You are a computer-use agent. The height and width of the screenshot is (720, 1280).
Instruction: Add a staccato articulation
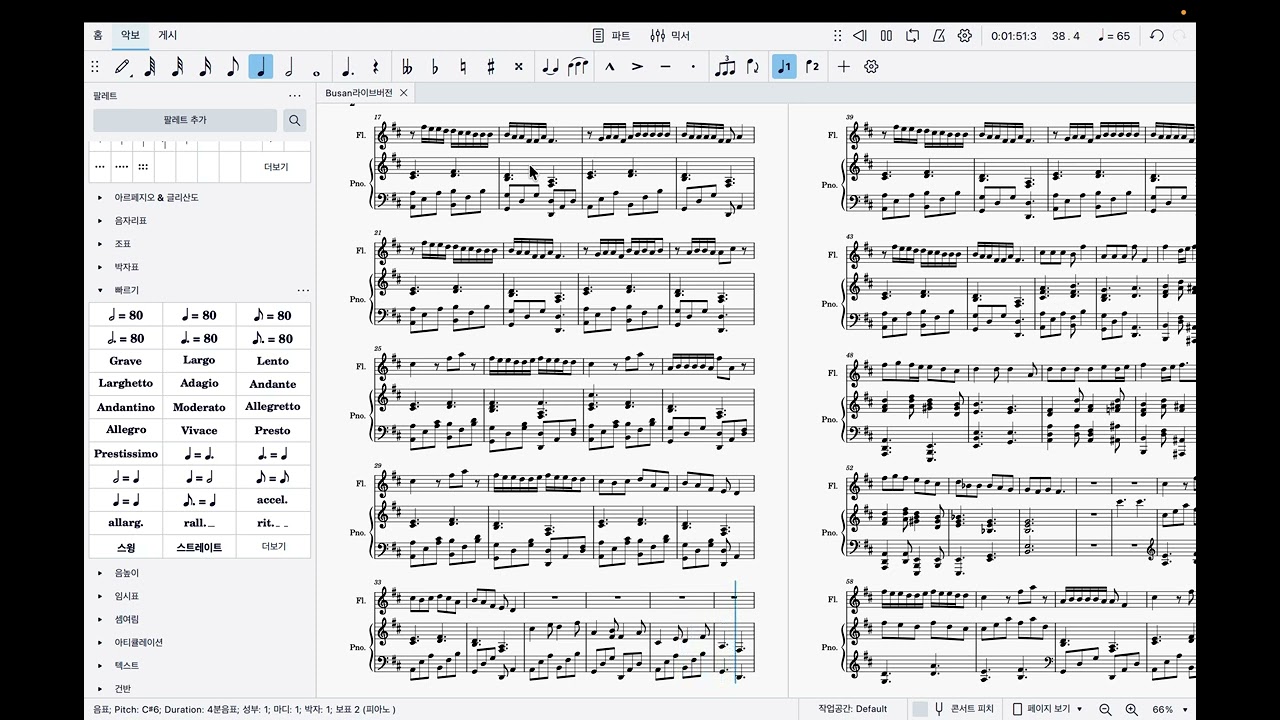[693, 67]
